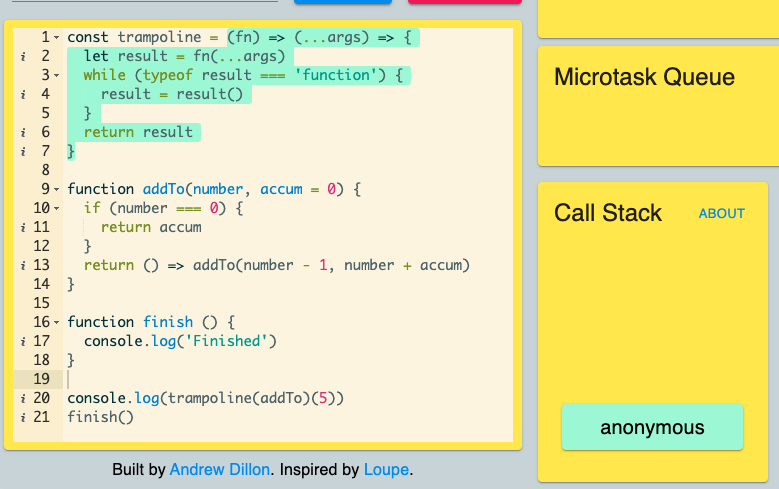The height and width of the screenshot is (489, 779).
Task: Open the Andrew Dillon link
Action: [220, 470]
